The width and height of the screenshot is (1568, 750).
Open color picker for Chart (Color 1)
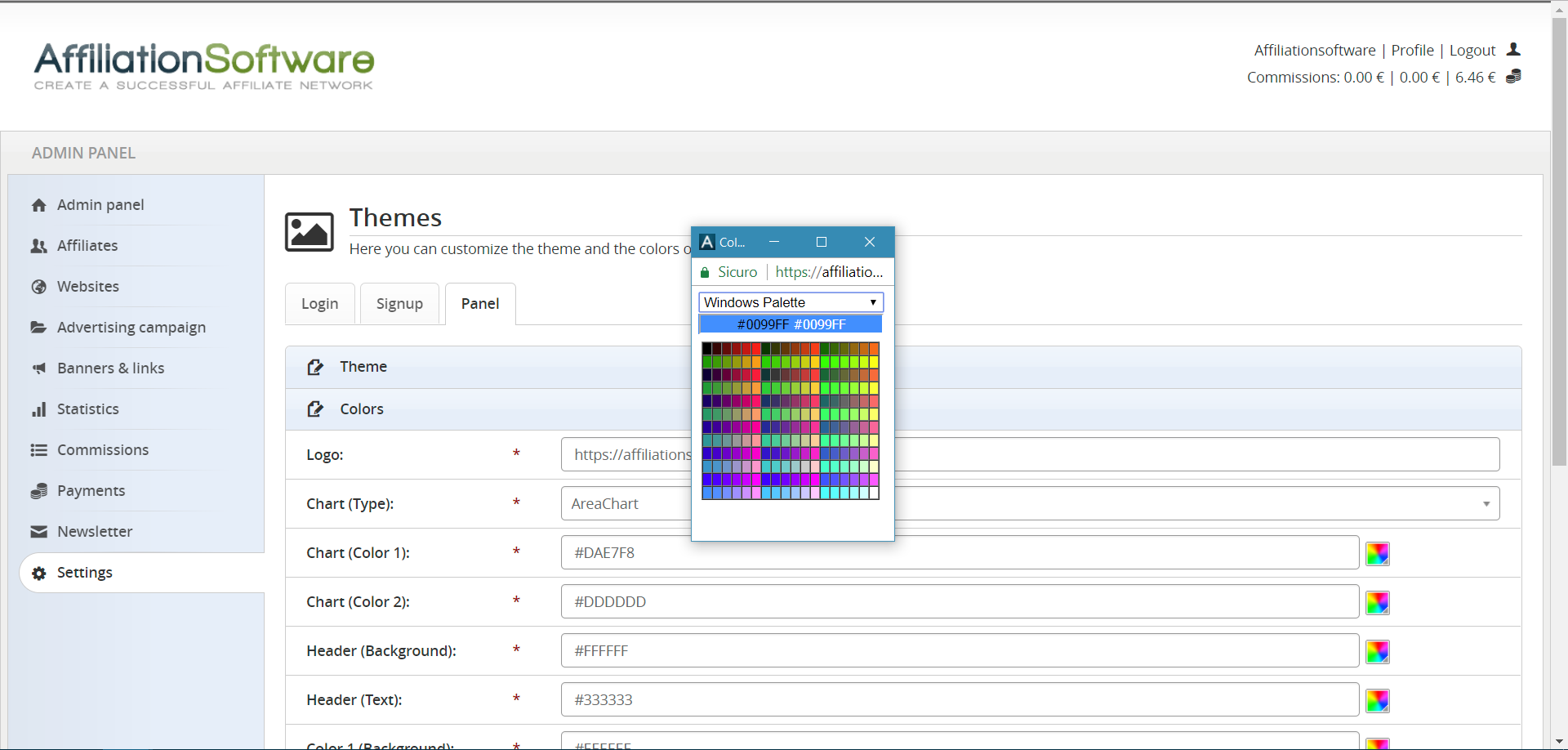[1378, 554]
